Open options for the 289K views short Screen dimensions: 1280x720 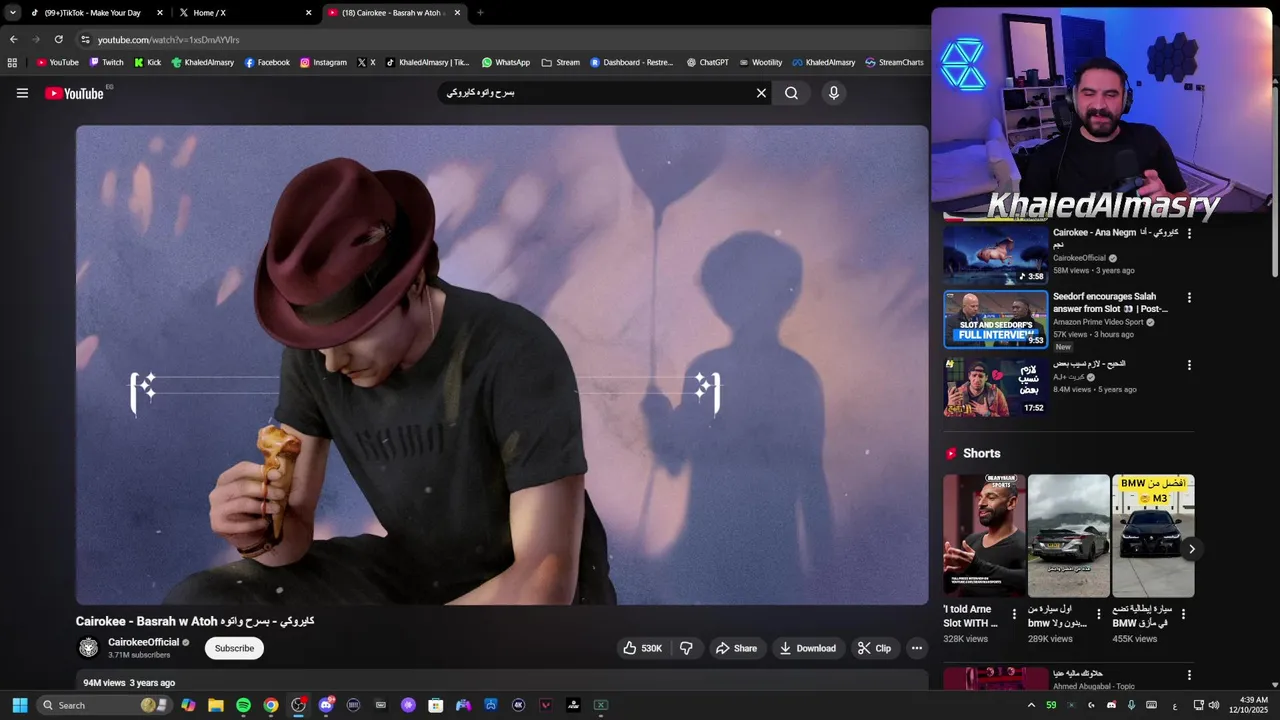point(1098,614)
